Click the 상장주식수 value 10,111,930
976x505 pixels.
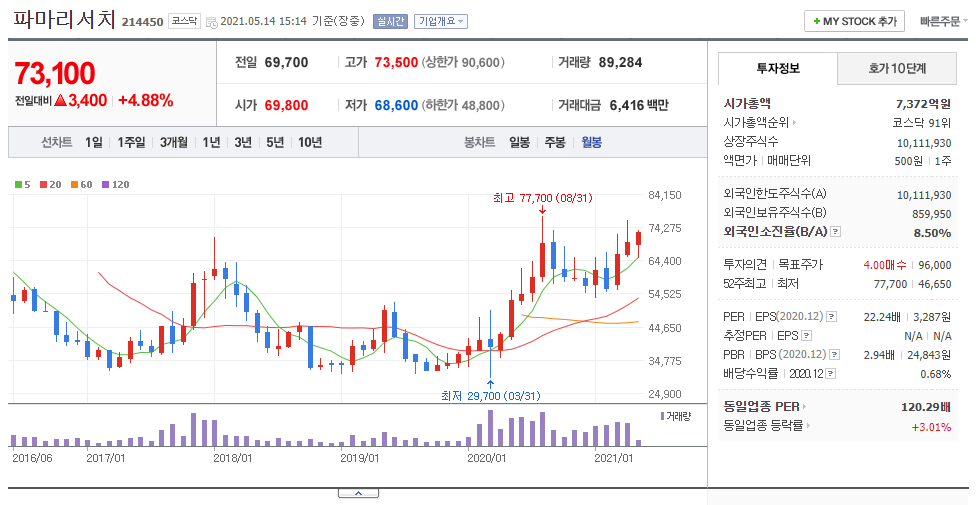(924, 143)
